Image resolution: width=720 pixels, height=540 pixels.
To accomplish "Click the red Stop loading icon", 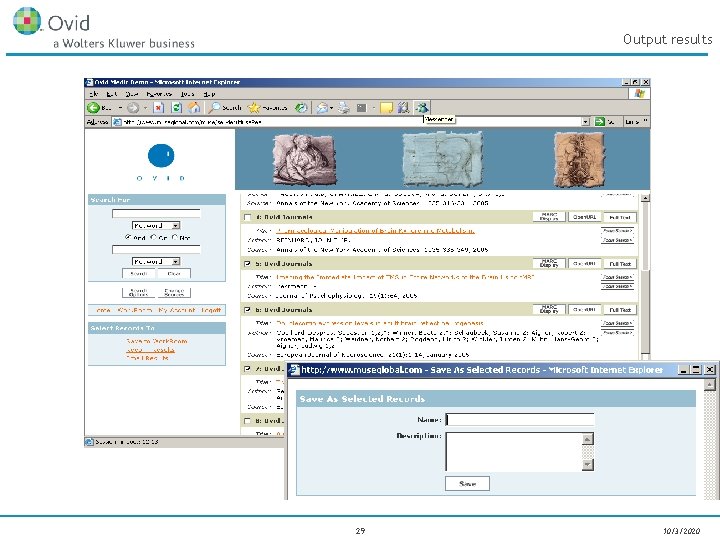I will tap(158, 108).
